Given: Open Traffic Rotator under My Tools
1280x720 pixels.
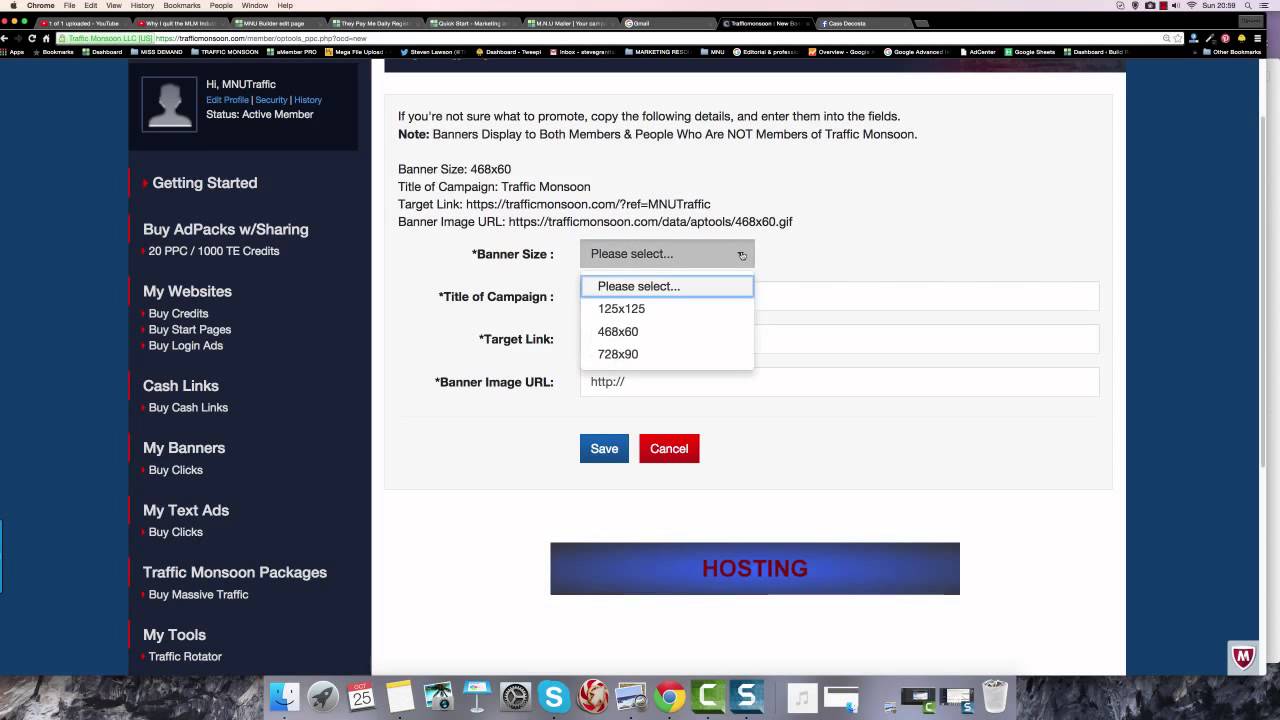Looking at the screenshot, I should (x=185, y=657).
